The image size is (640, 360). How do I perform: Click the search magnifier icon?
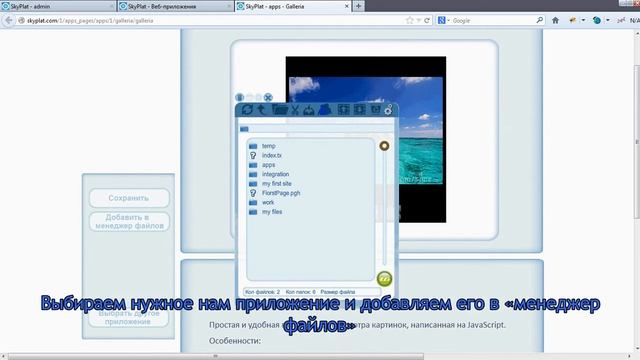click(x=540, y=20)
